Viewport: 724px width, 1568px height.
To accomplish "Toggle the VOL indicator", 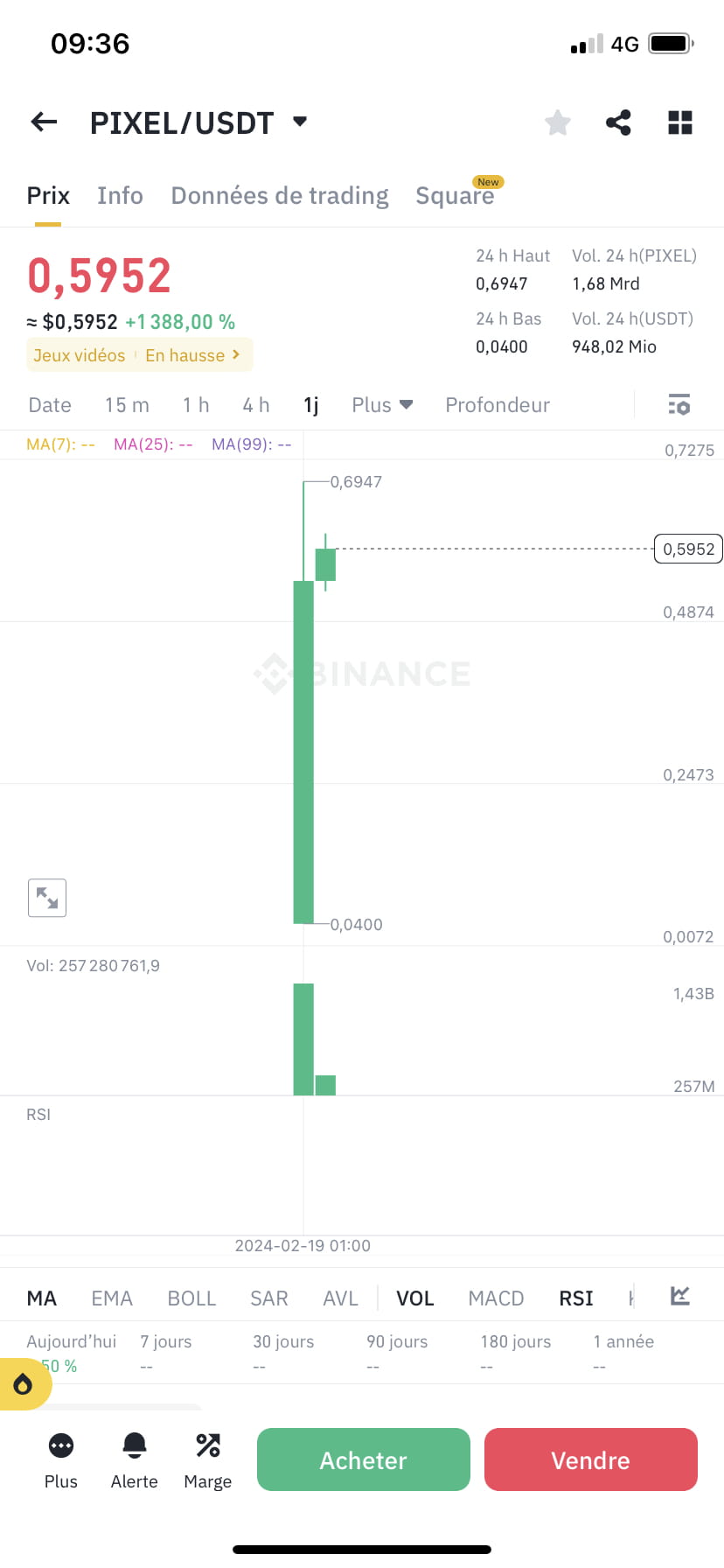I will (x=415, y=1298).
